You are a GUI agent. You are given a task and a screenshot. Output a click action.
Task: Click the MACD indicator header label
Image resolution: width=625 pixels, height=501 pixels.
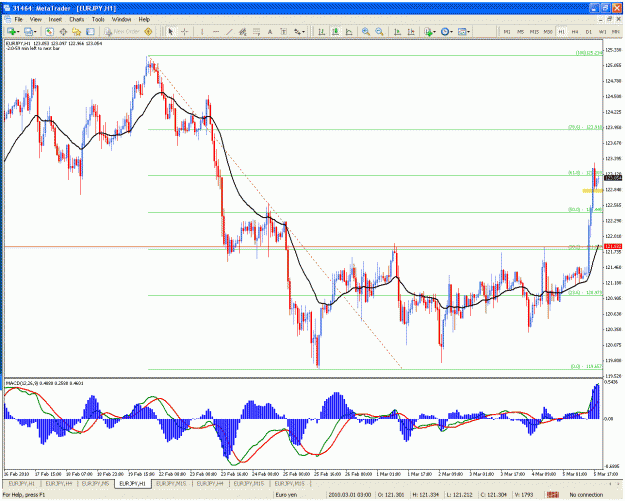(x=45, y=383)
